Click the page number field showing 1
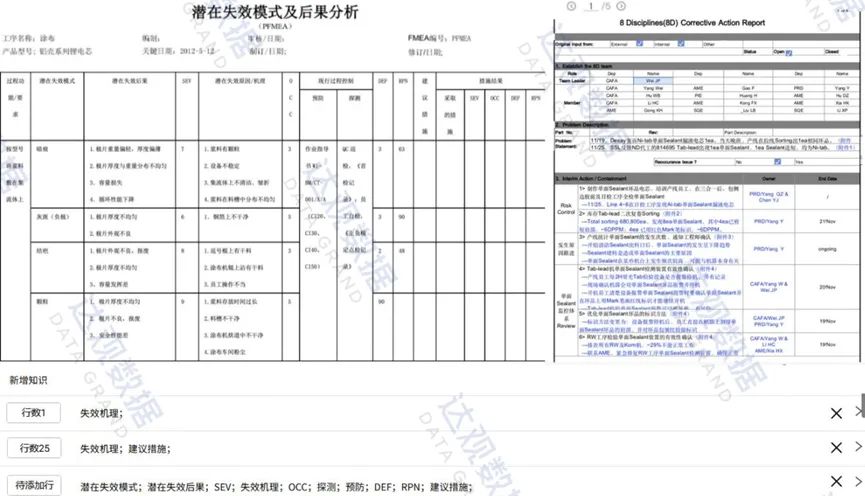The width and height of the screenshot is (865, 496). coord(591,6)
